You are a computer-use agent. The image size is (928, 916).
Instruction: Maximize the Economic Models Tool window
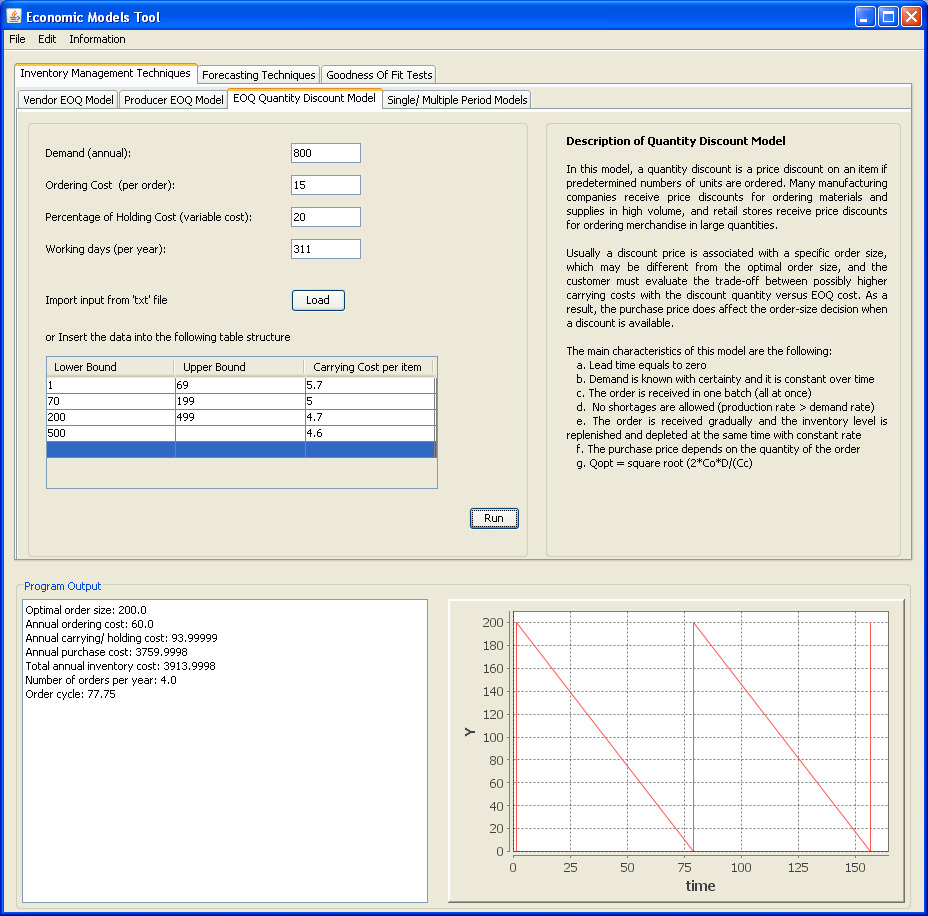point(888,17)
